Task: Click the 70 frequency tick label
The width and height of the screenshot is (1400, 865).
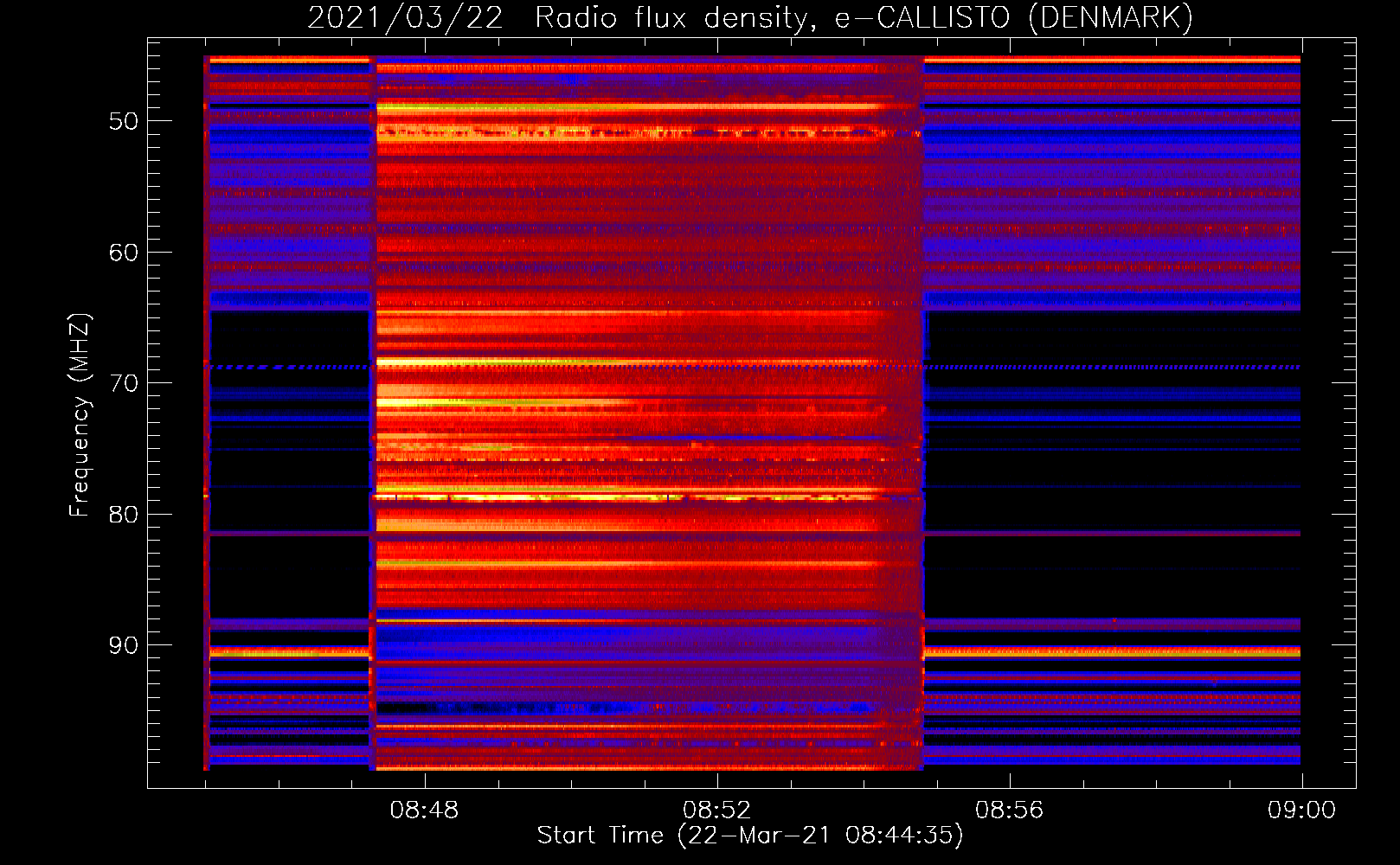Action: (124, 383)
